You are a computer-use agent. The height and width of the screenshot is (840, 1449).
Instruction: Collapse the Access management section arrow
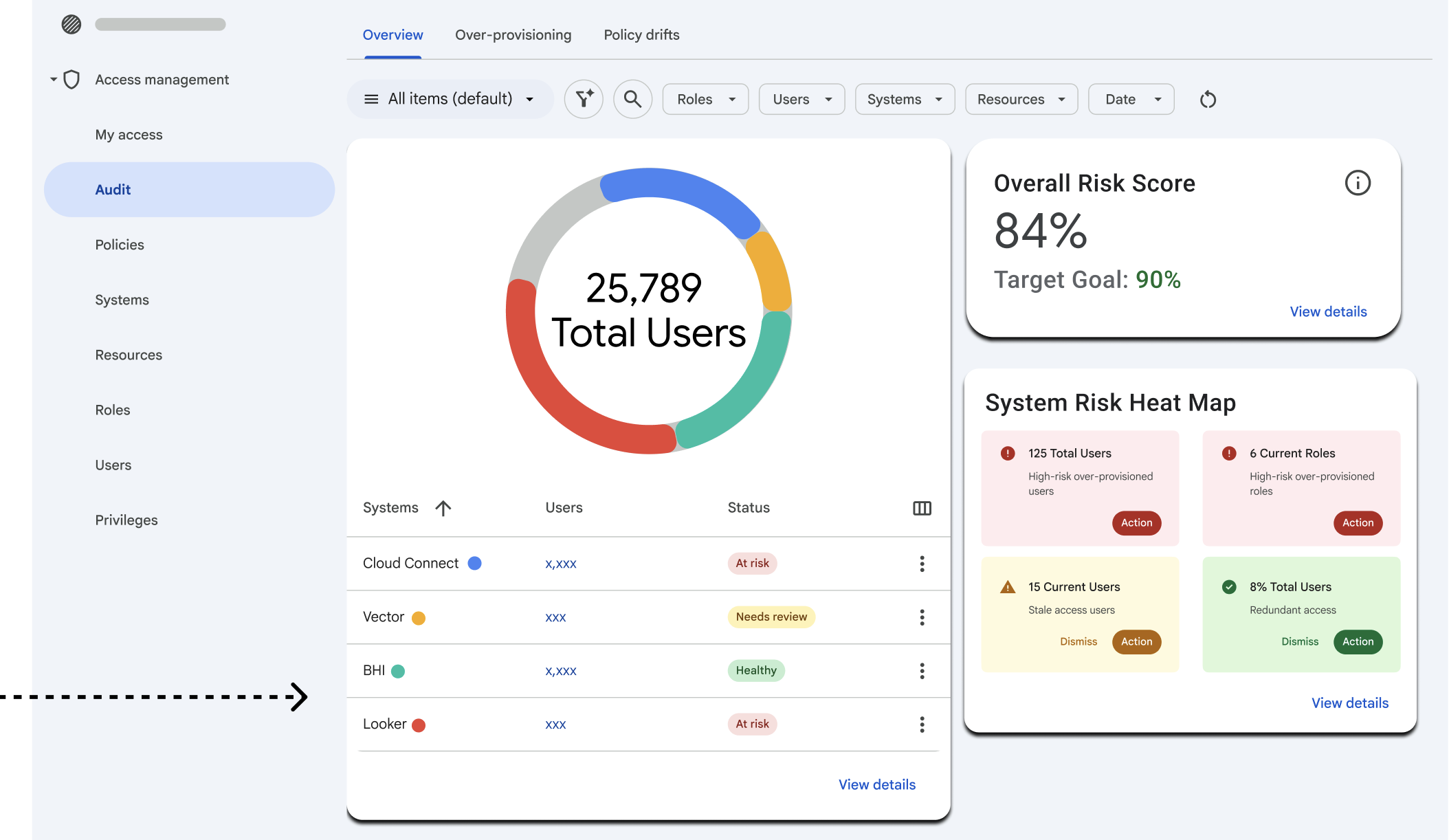point(54,80)
